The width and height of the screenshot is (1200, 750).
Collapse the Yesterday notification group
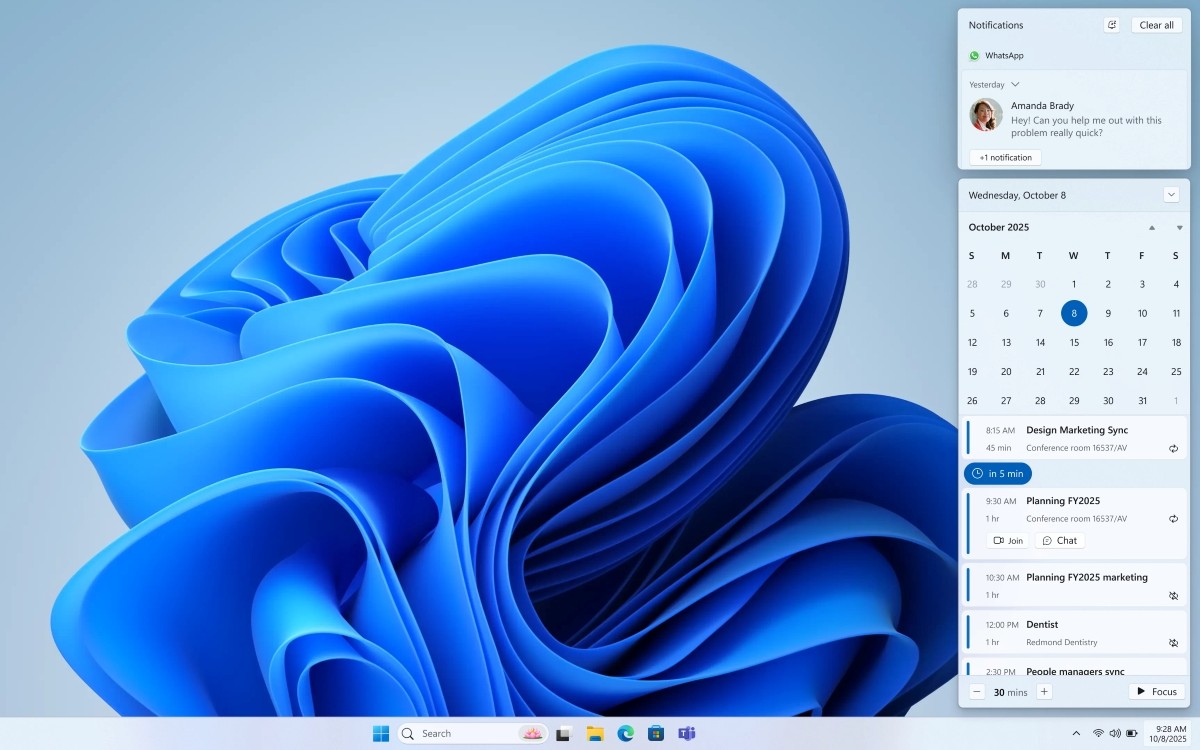[x=1016, y=84]
